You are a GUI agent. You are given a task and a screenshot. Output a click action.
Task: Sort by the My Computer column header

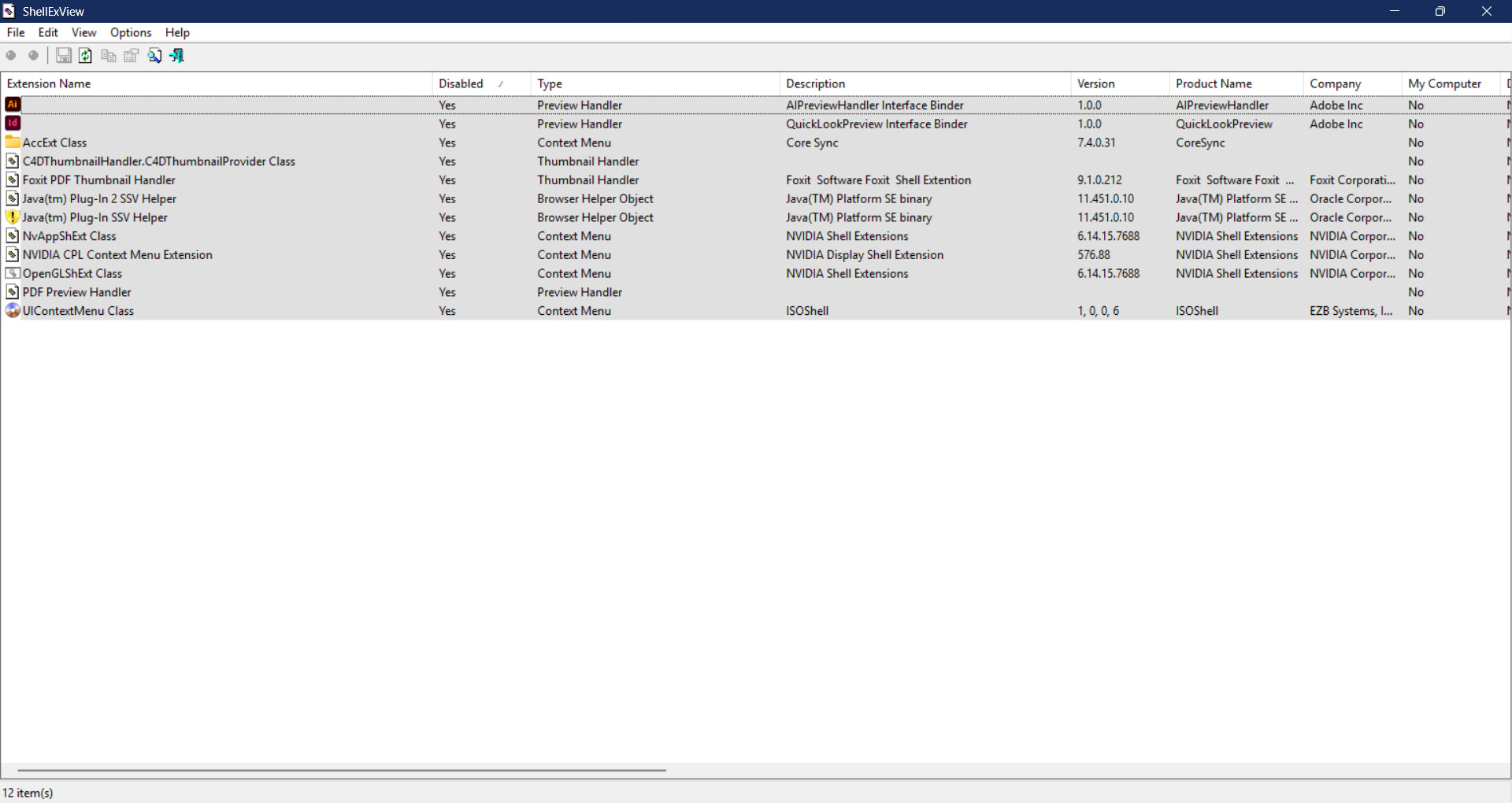(1451, 83)
